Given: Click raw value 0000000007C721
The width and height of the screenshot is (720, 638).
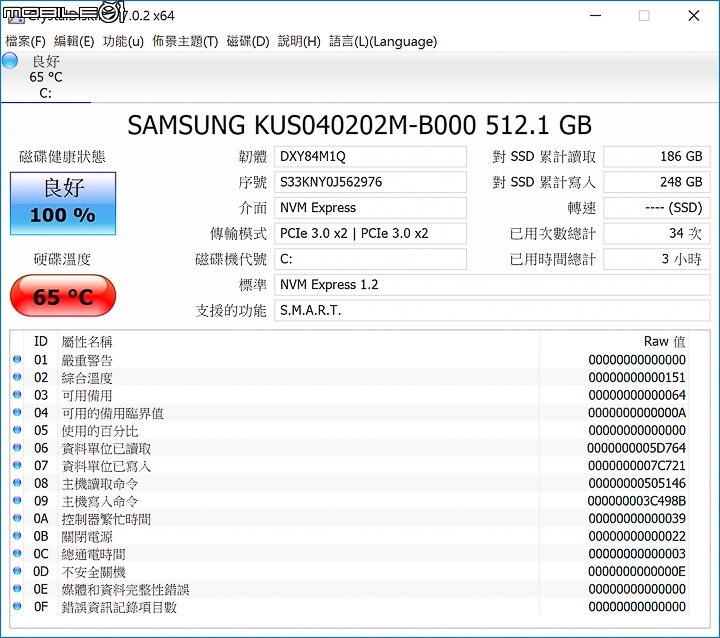Looking at the screenshot, I should click(636, 465).
